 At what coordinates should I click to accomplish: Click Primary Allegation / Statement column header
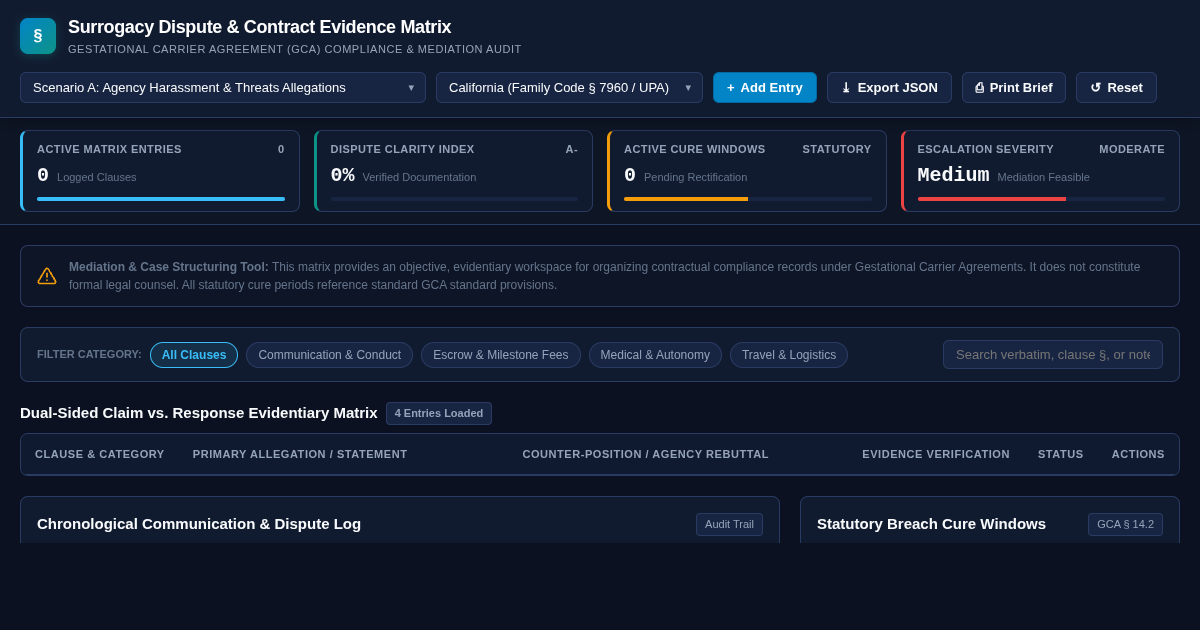click(300, 454)
